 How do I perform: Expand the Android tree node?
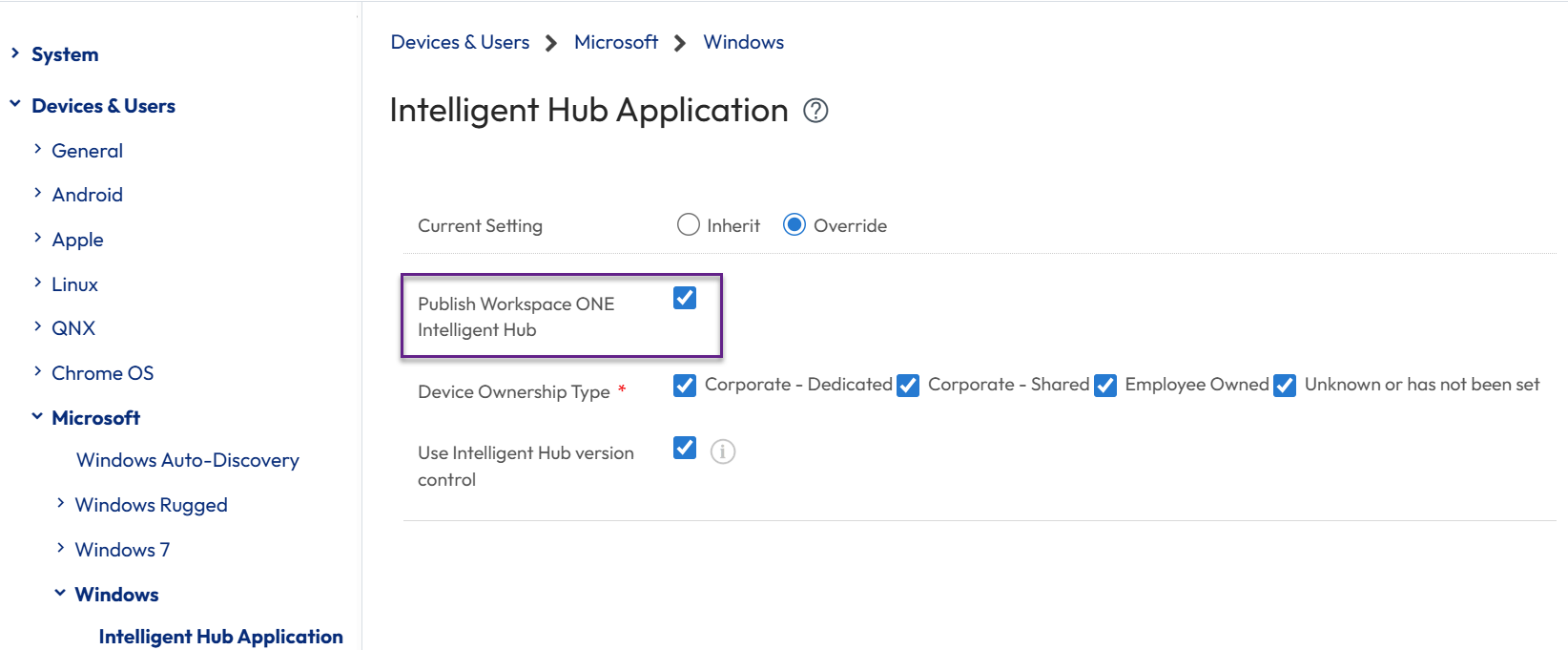tap(37, 193)
